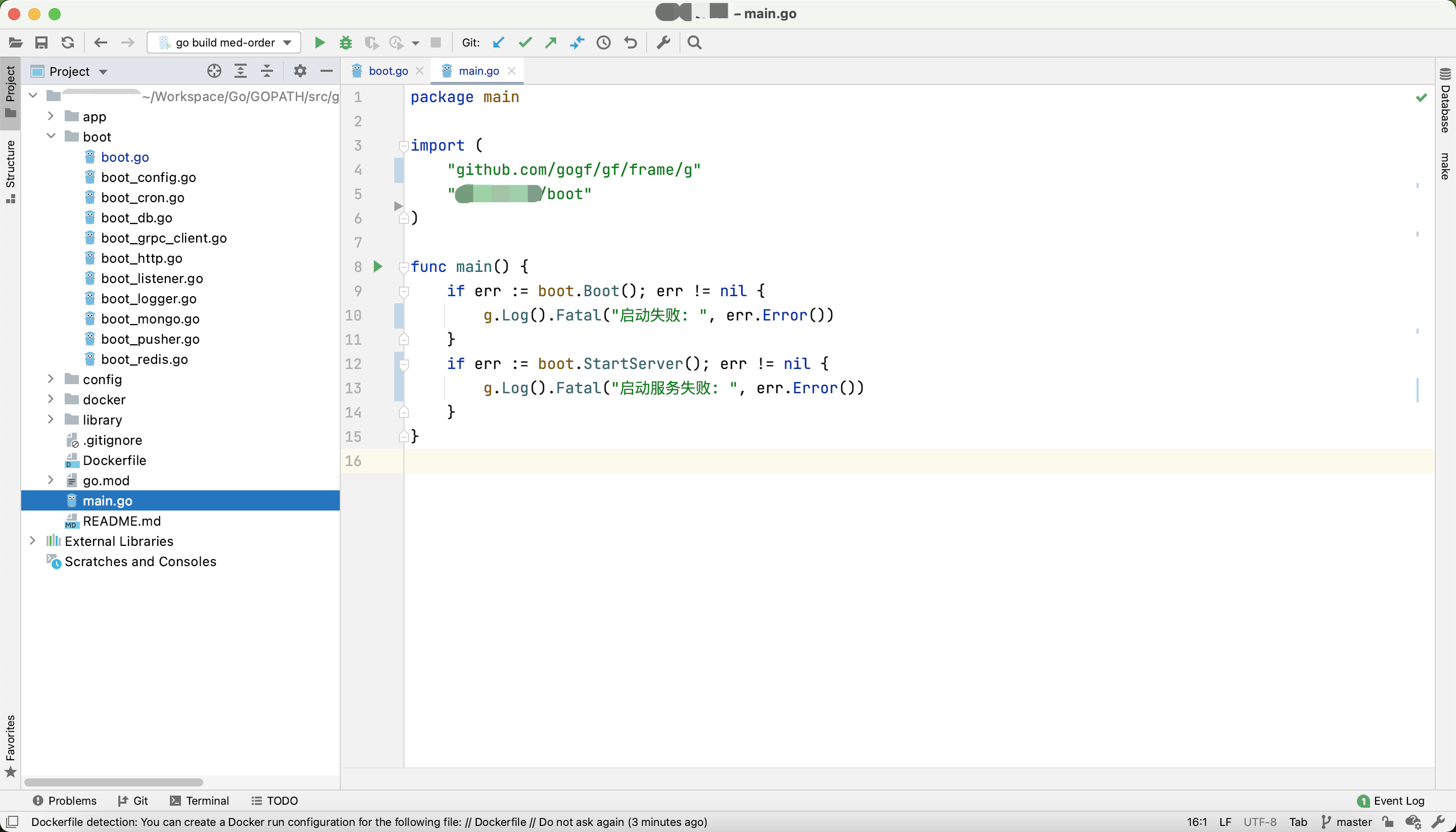Open Git history clock icon

[x=604, y=43]
